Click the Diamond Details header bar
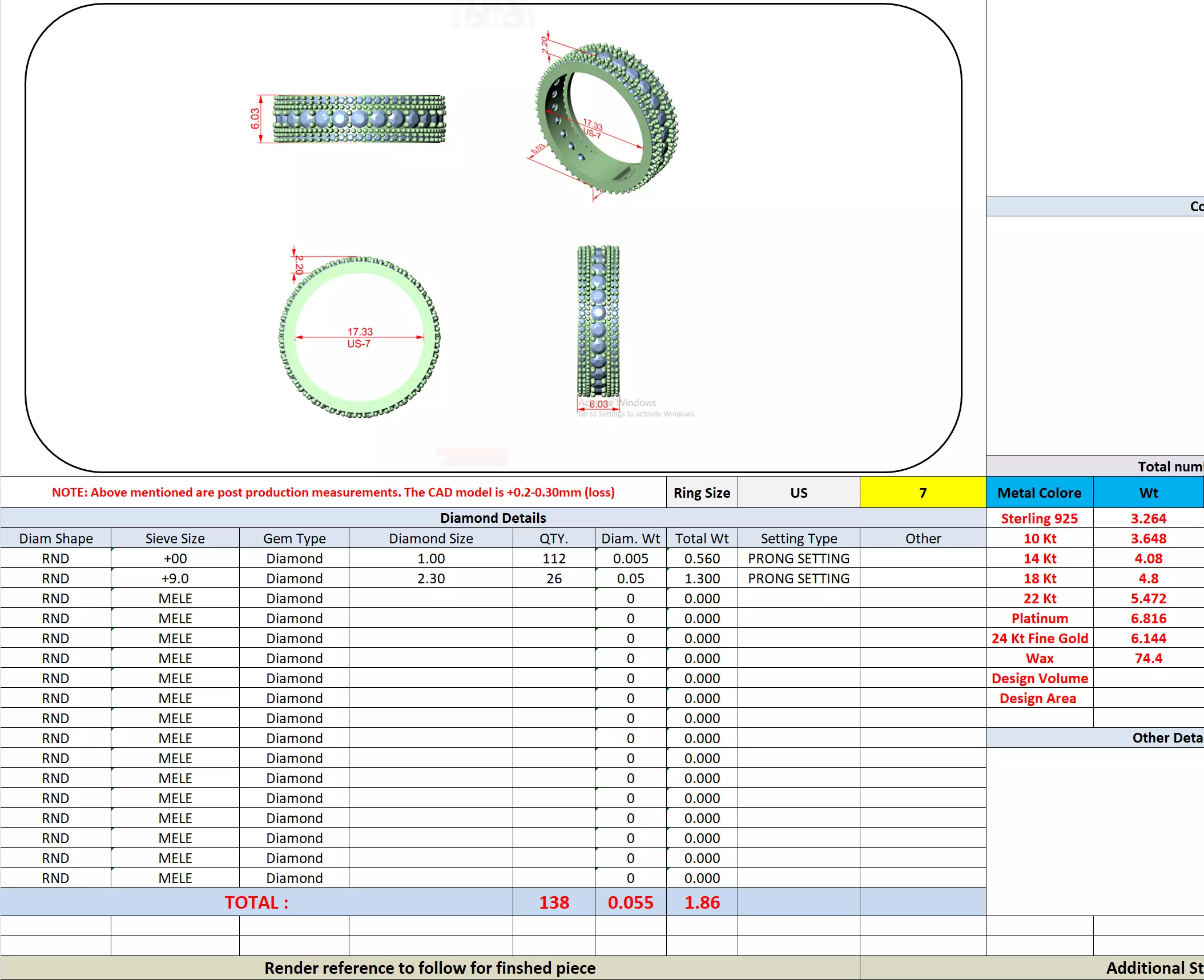This screenshot has height=980, width=1204. 493,518
